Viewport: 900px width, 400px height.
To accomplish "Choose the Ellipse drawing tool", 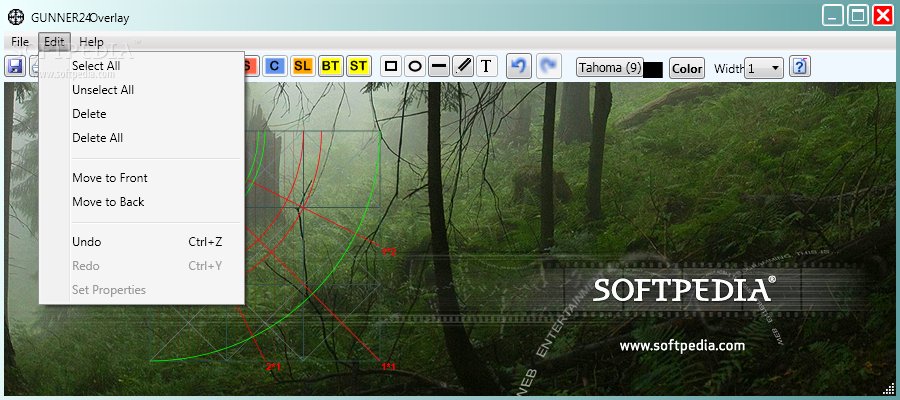I will tap(414, 67).
